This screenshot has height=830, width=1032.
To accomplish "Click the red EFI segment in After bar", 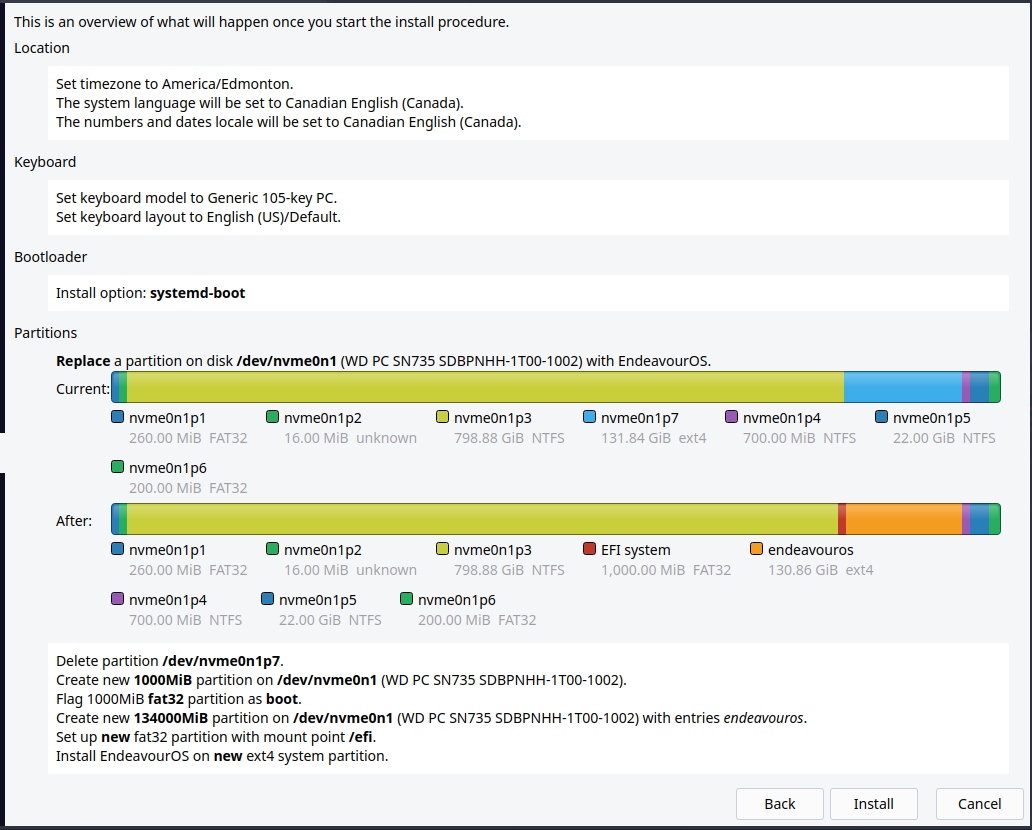I will coord(842,519).
